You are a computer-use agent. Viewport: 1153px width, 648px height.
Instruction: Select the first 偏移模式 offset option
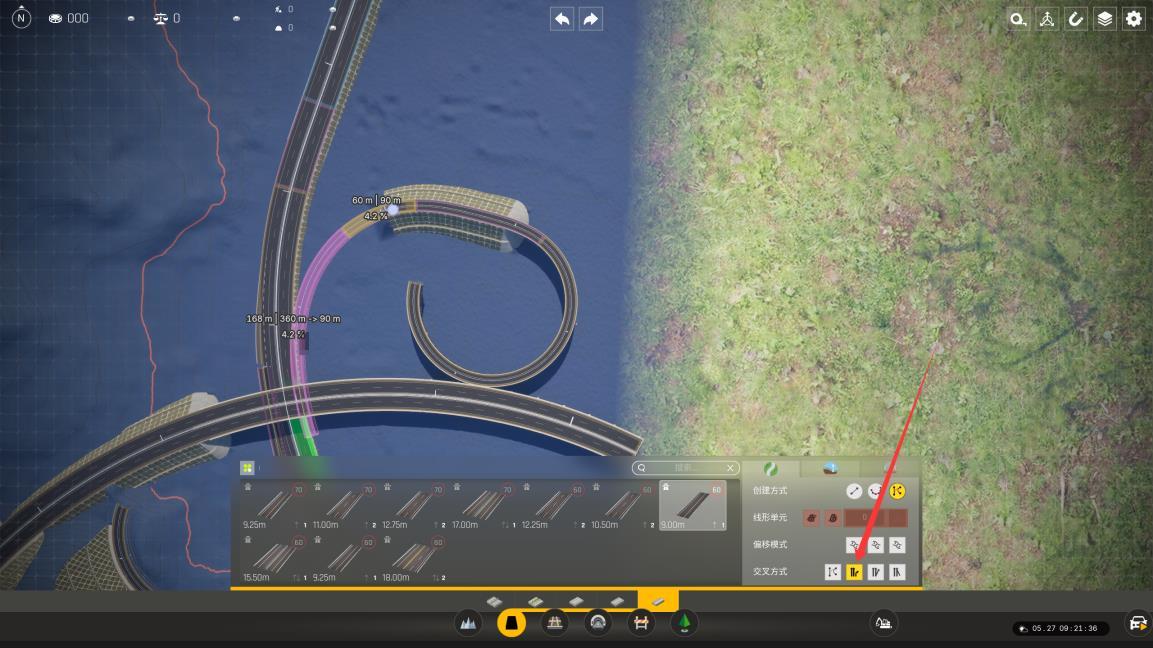(854, 545)
